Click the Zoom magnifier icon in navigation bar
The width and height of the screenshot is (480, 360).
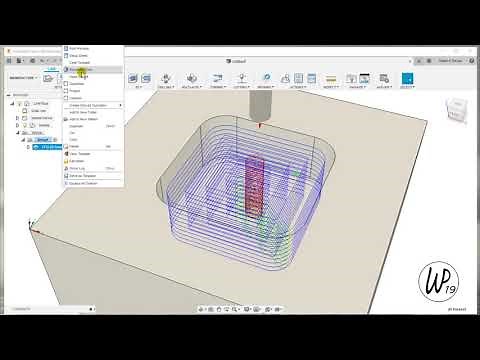click(x=235, y=309)
